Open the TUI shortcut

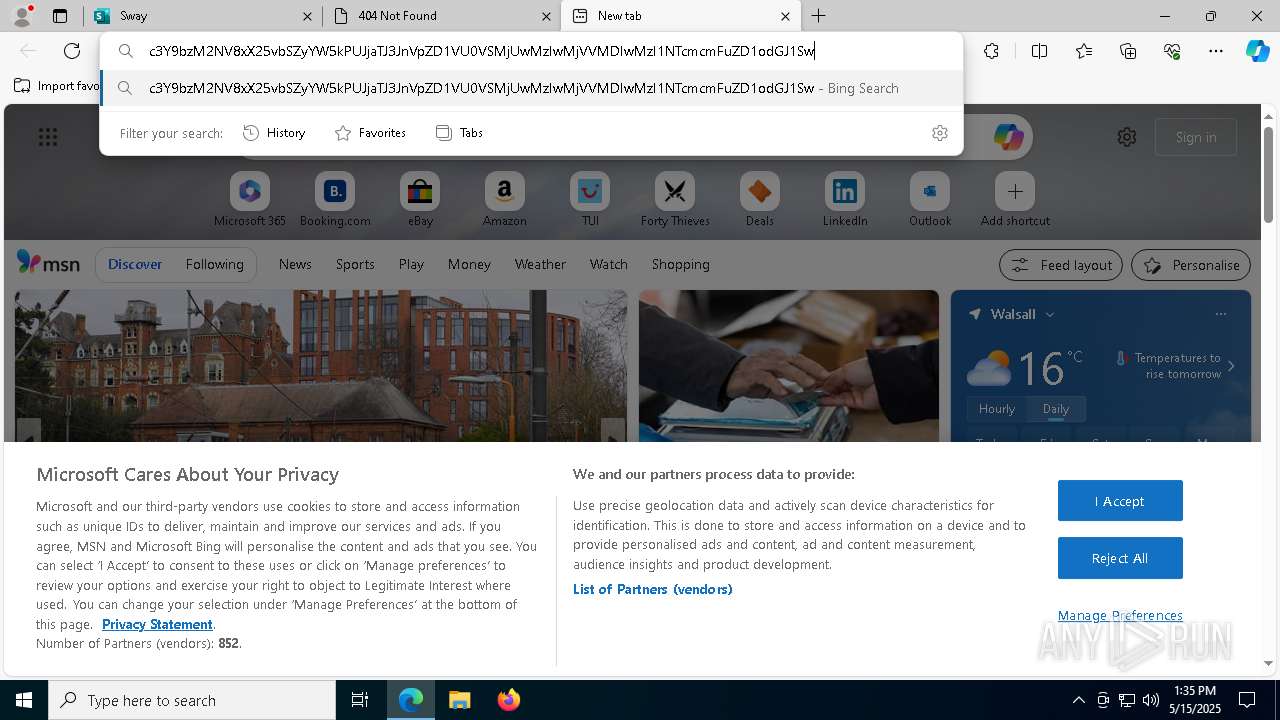pos(590,200)
